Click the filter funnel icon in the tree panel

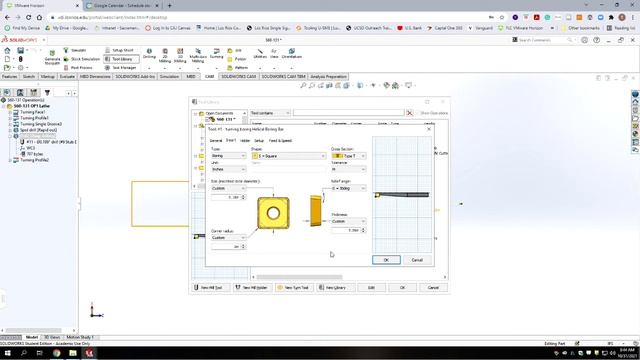[x=47, y=93]
